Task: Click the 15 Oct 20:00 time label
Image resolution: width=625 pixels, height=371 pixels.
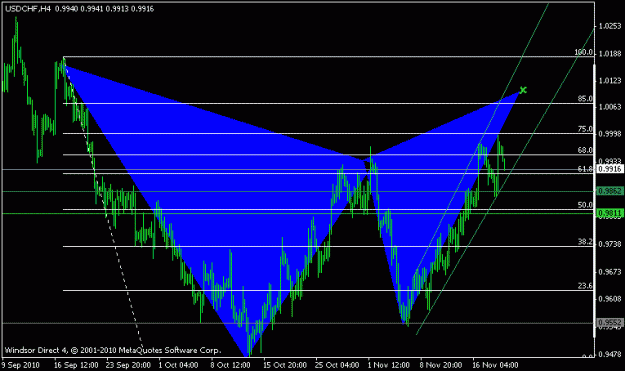Action: pyautogui.click(x=285, y=365)
